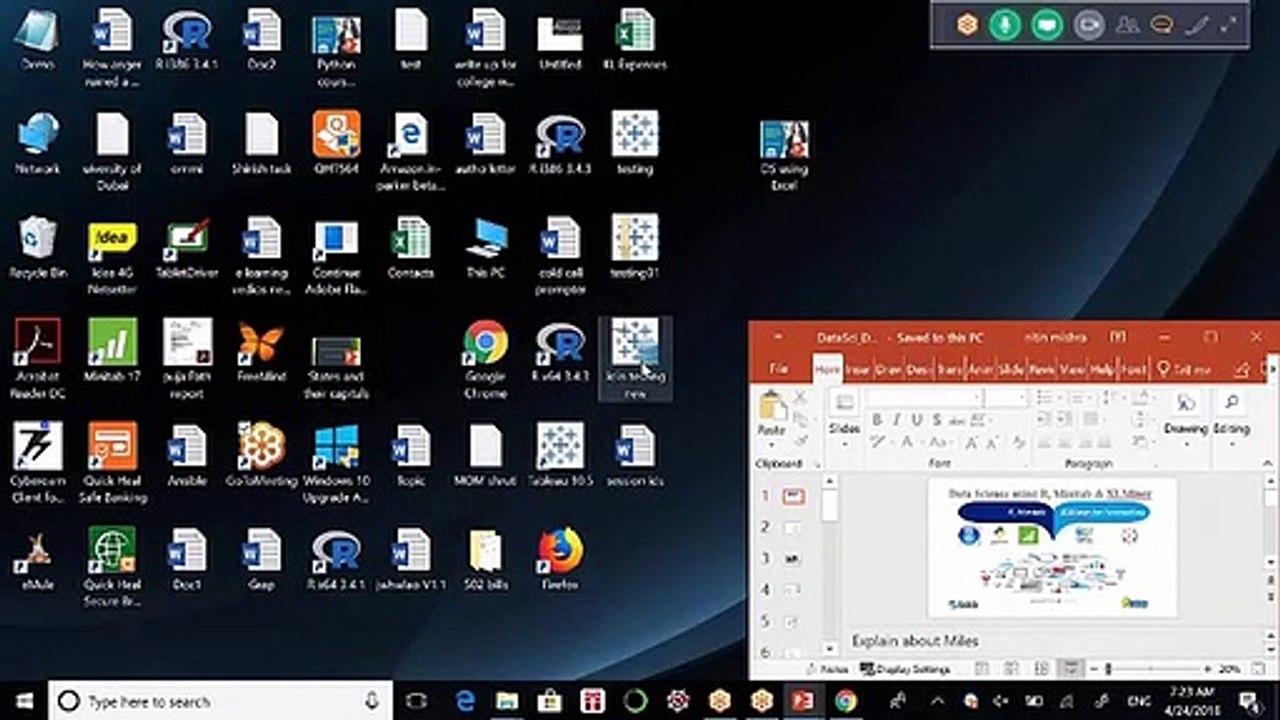Toggle Bold in PowerPoint's Font group
The width and height of the screenshot is (1280, 720).
click(x=877, y=420)
